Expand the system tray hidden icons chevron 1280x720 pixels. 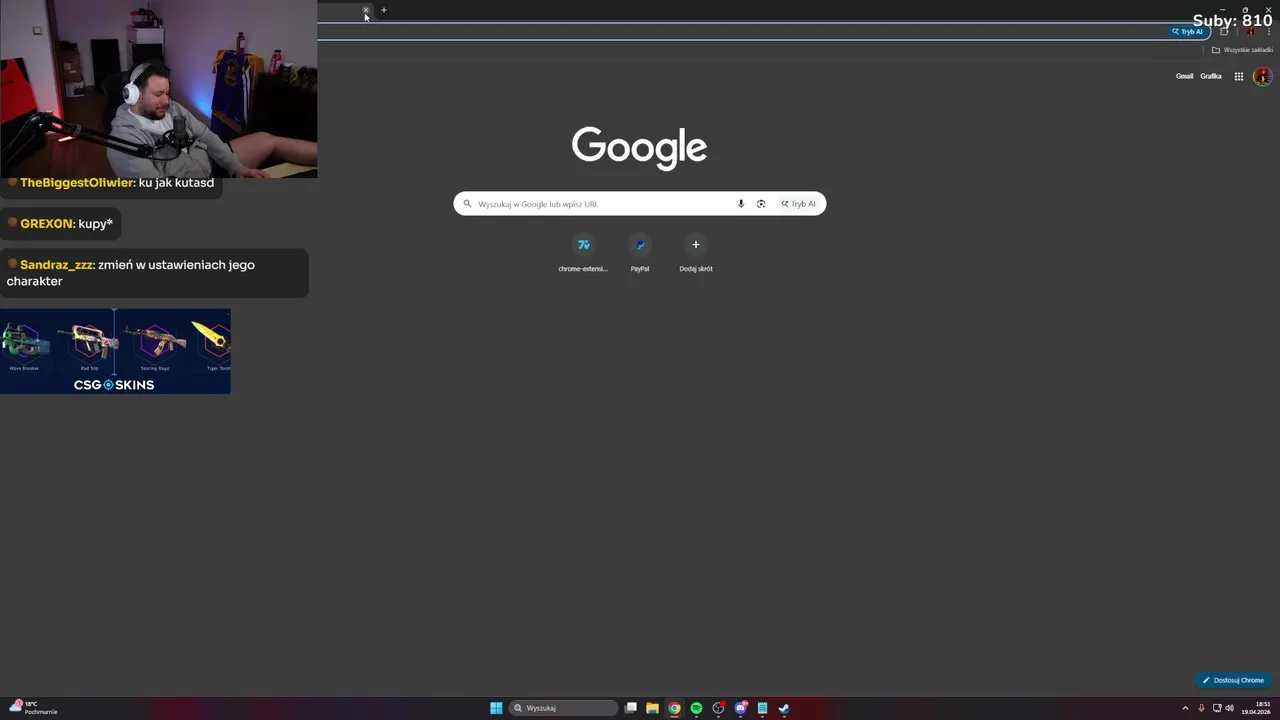1185,708
